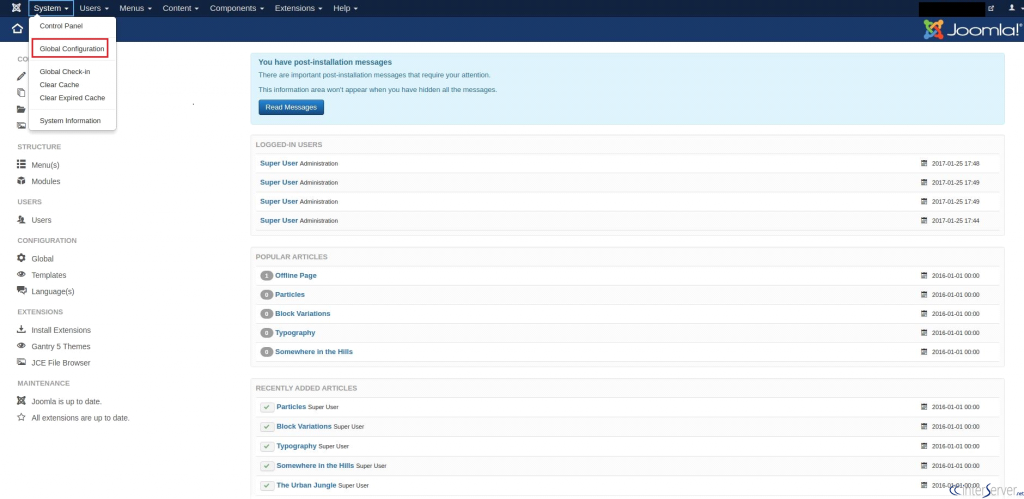1024x499 pixels.
Task: Click the user account icon at top right
Action: (1012, 8)
